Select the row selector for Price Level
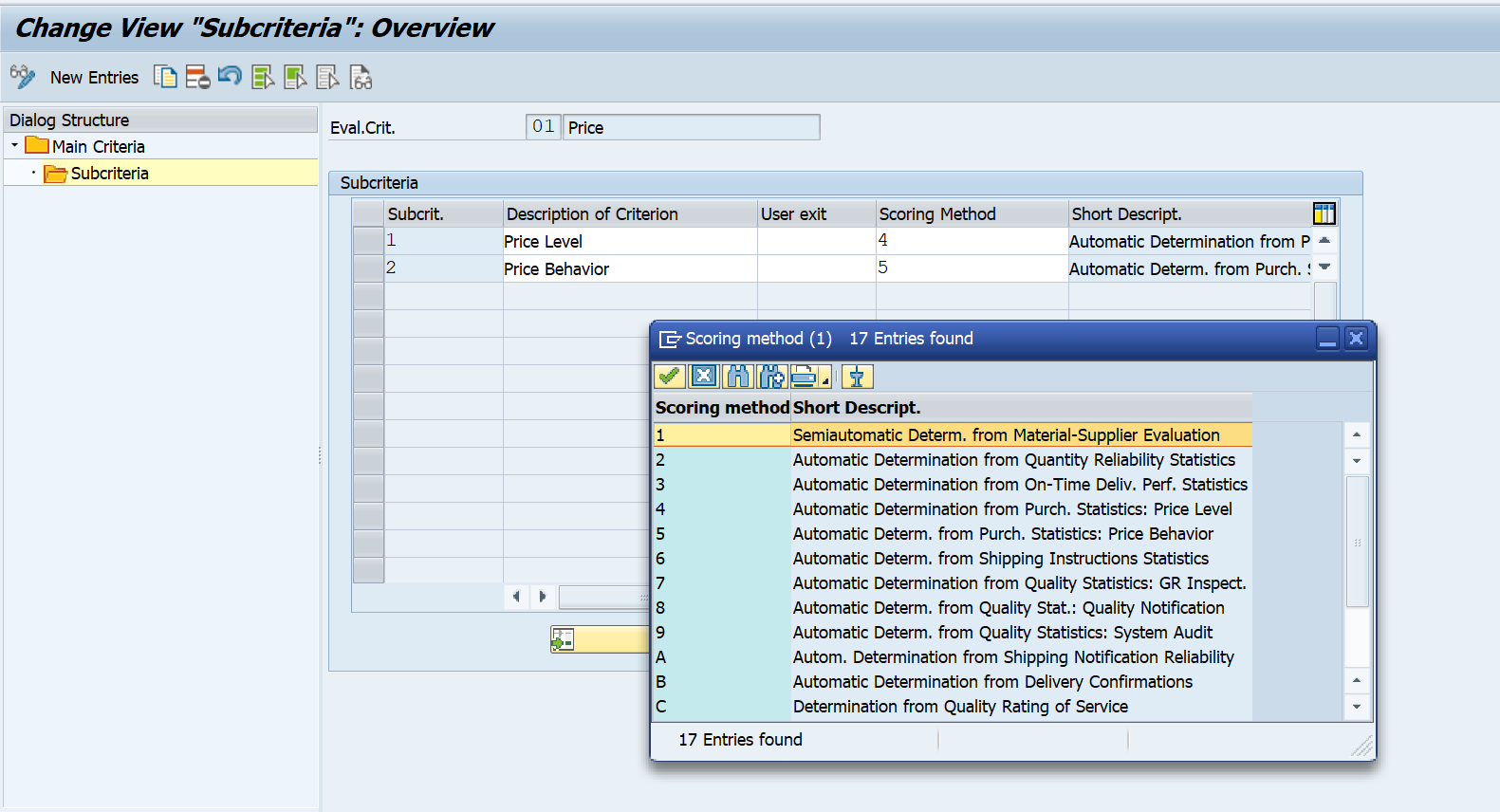The height and width of the screenshot is (812, 1500). pos(368,241)
